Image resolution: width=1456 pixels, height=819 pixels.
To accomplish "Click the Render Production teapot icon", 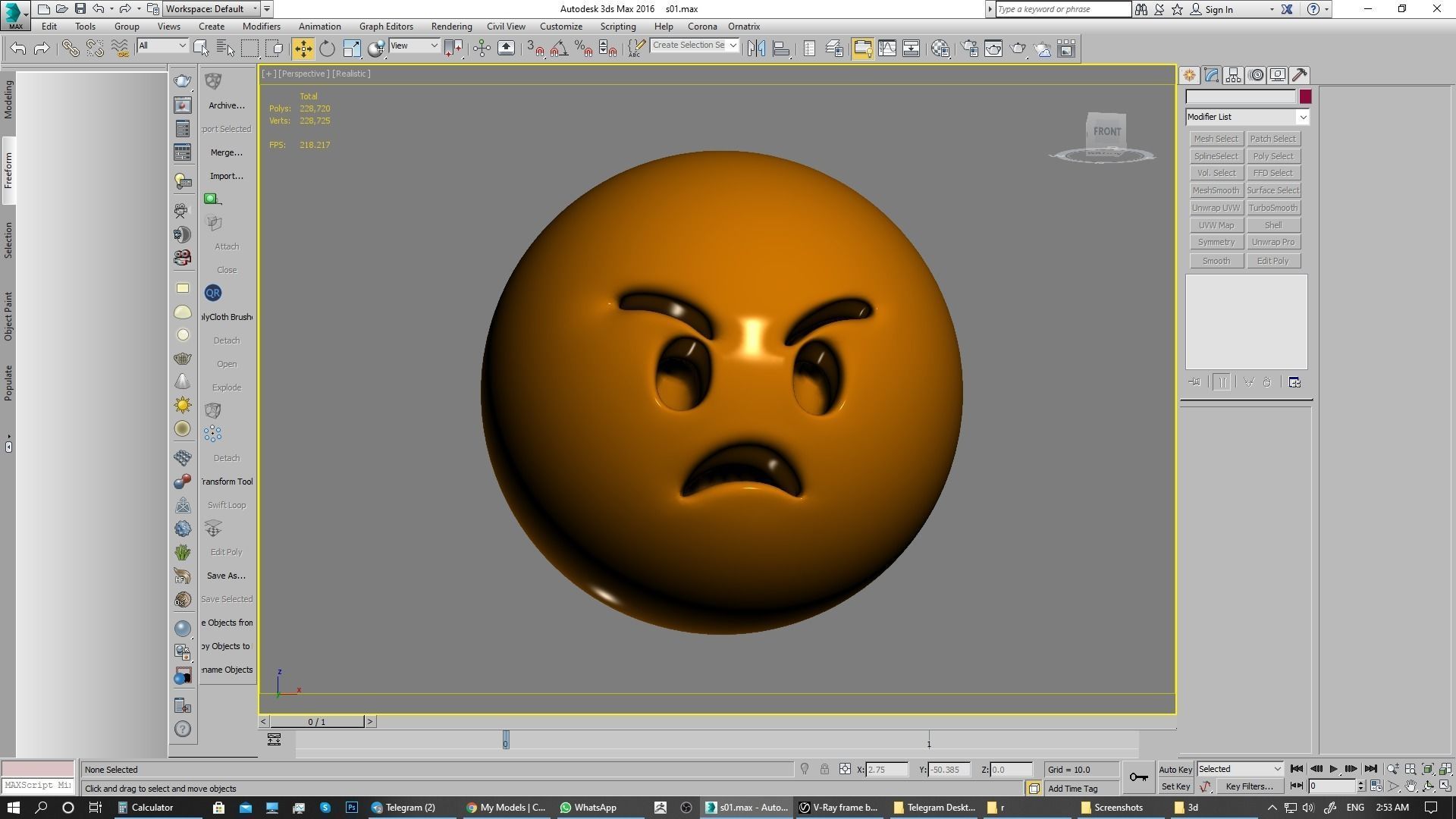I will point(1018,49).
